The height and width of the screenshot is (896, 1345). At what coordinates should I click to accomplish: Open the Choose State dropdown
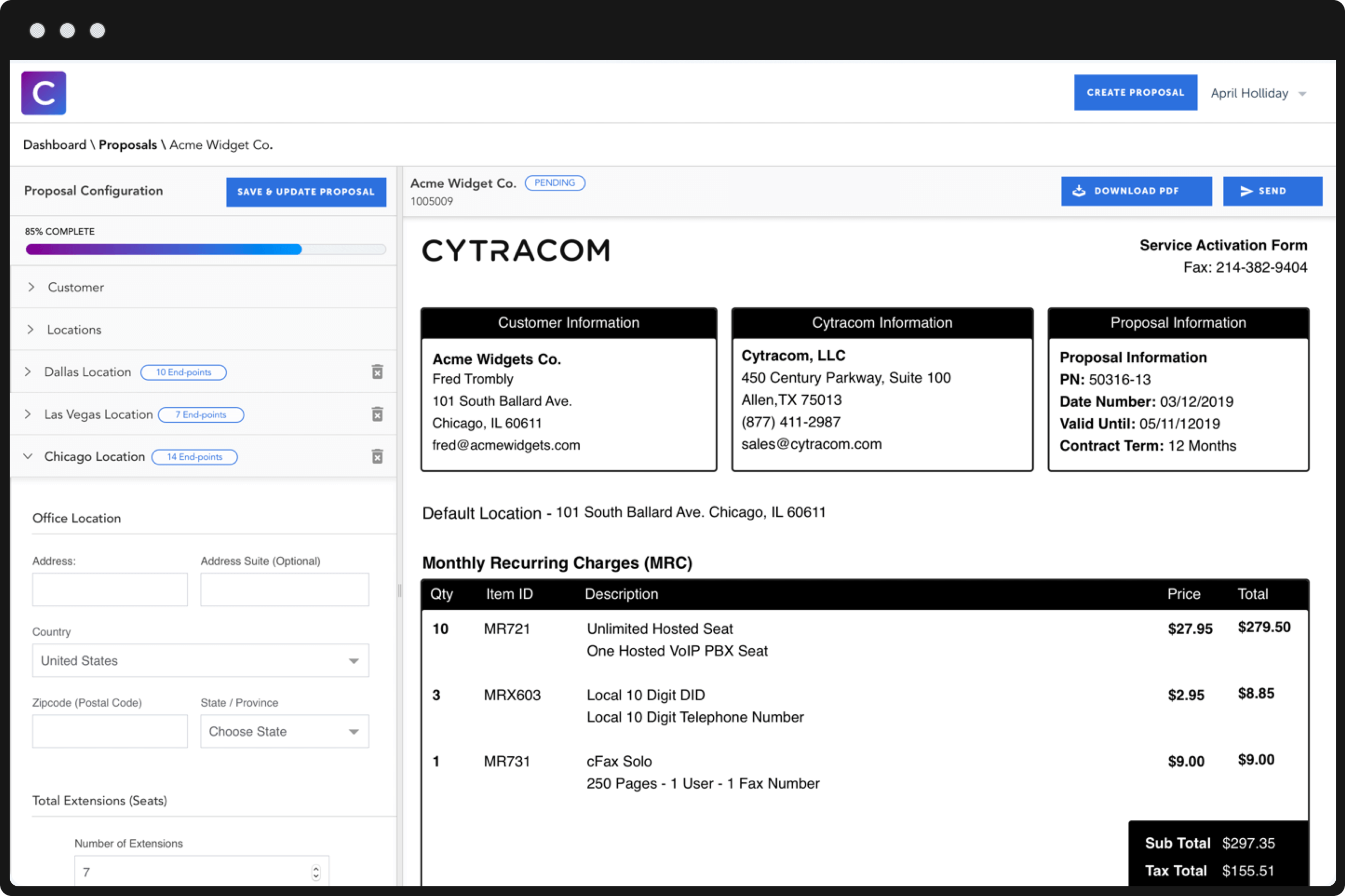(x=285, y=732)
